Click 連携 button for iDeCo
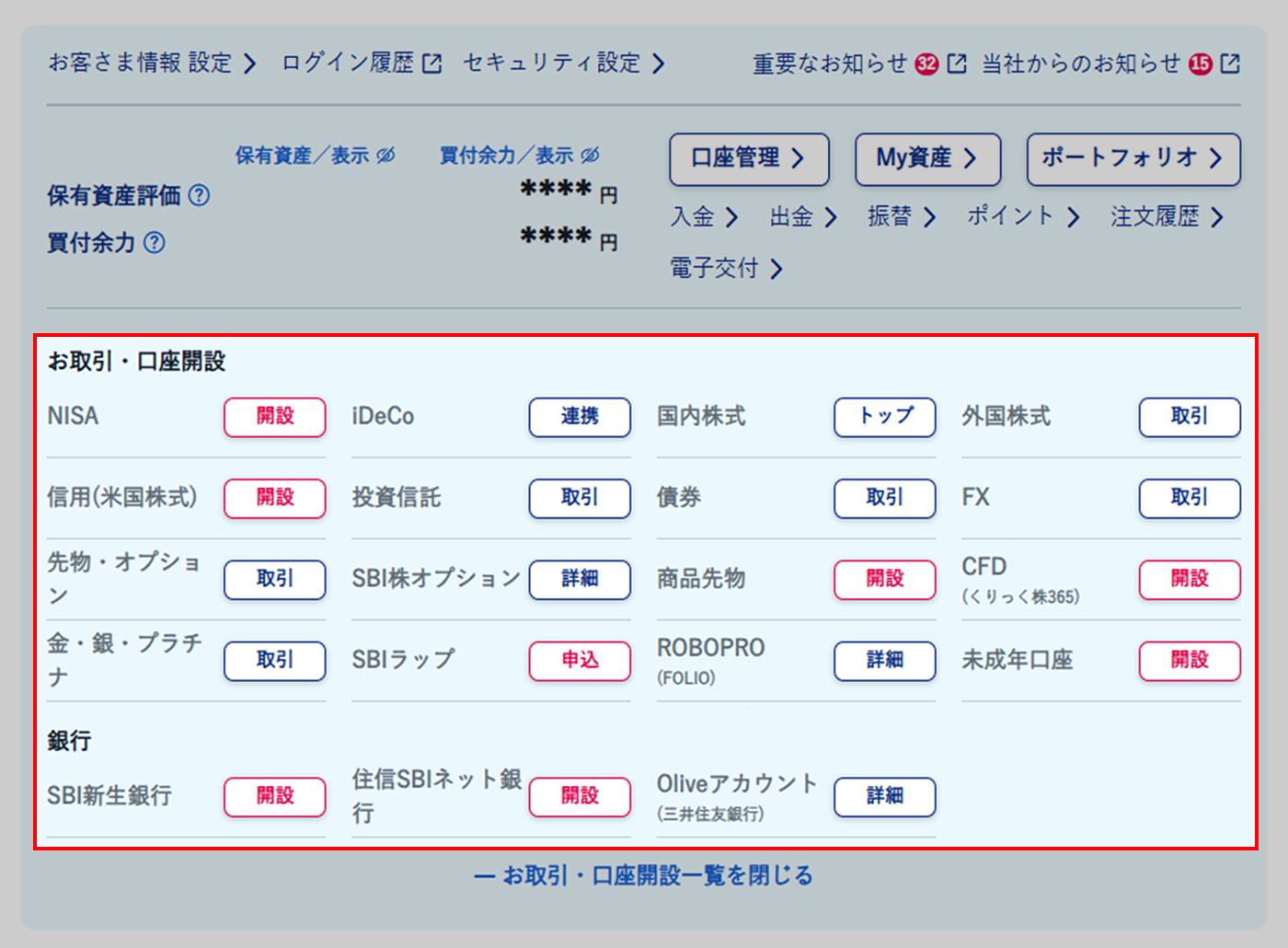The image size is (1288, 948). click(x=580, y=417)
